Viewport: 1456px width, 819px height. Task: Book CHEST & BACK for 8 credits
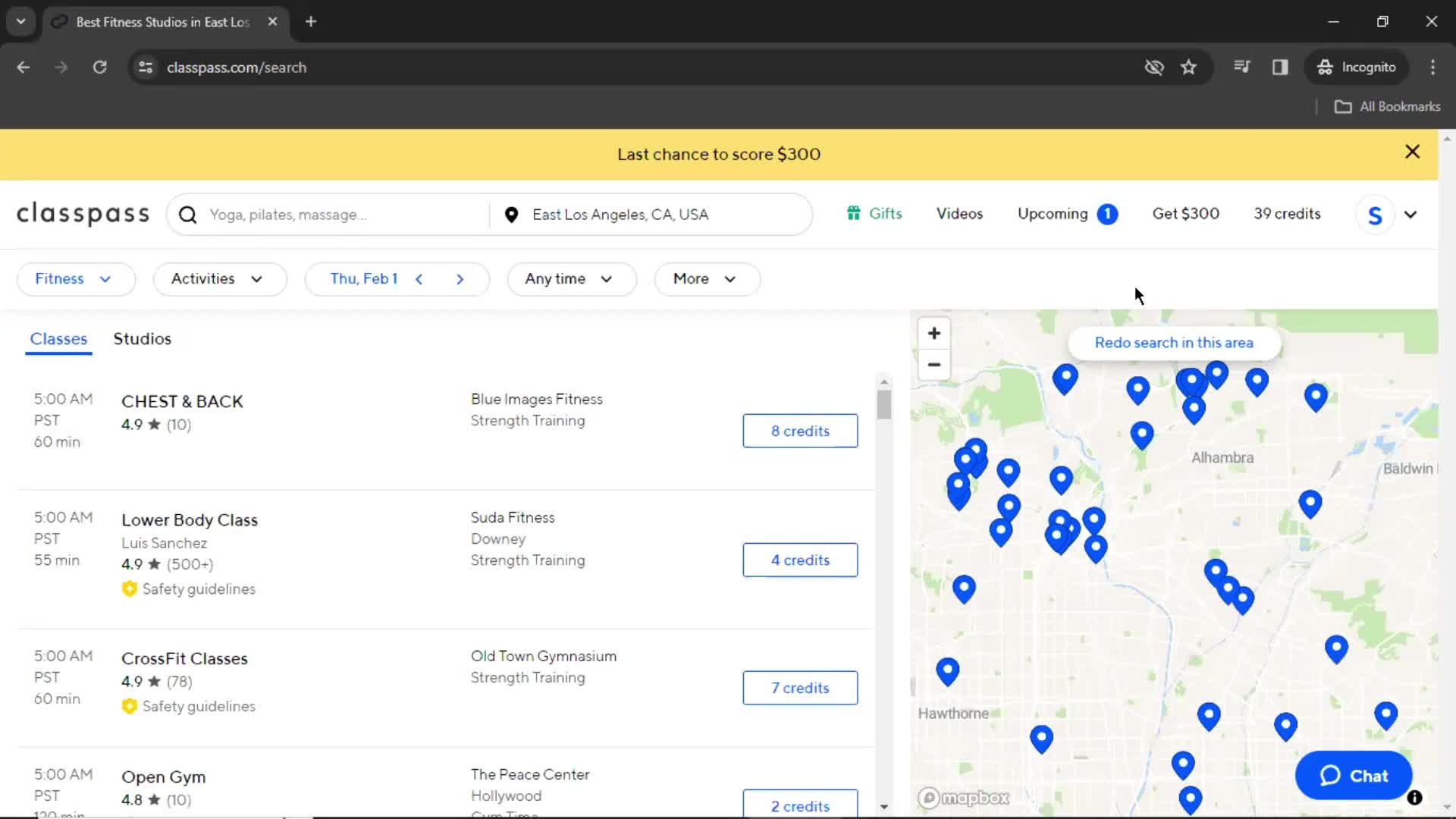point(800,431)
